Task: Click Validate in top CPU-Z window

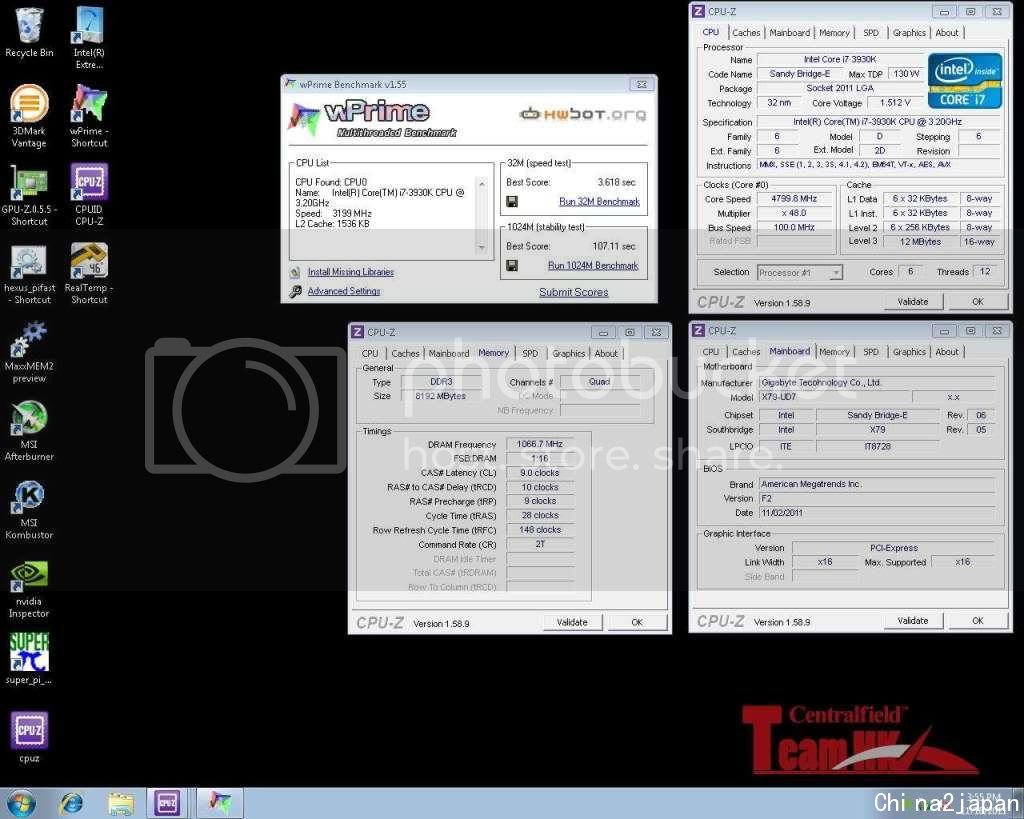Action: point(912,302)
